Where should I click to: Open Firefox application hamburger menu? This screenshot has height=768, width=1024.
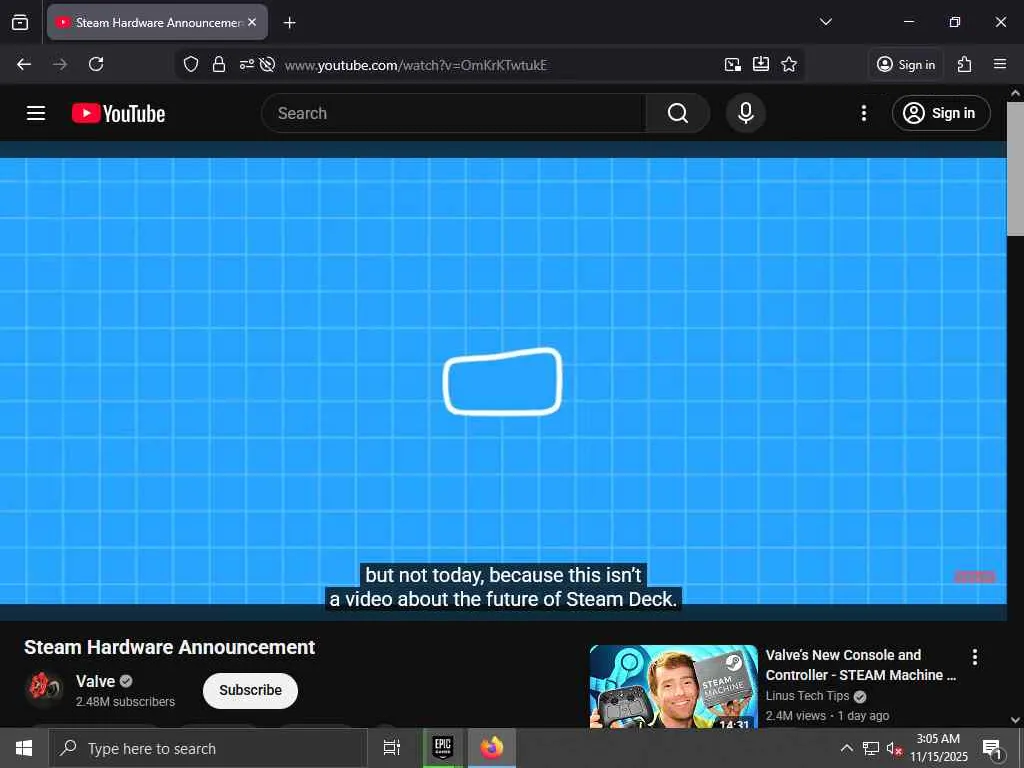click(x=1000, y=64)
